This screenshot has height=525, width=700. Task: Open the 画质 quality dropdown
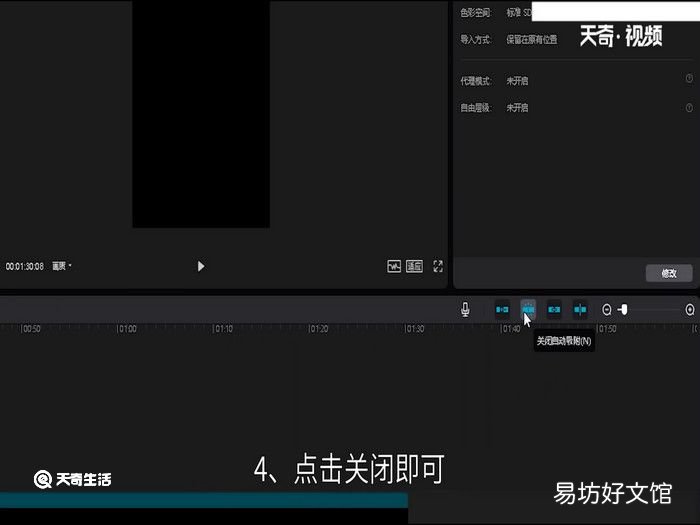pyautogui.click(x=62, y=267)
